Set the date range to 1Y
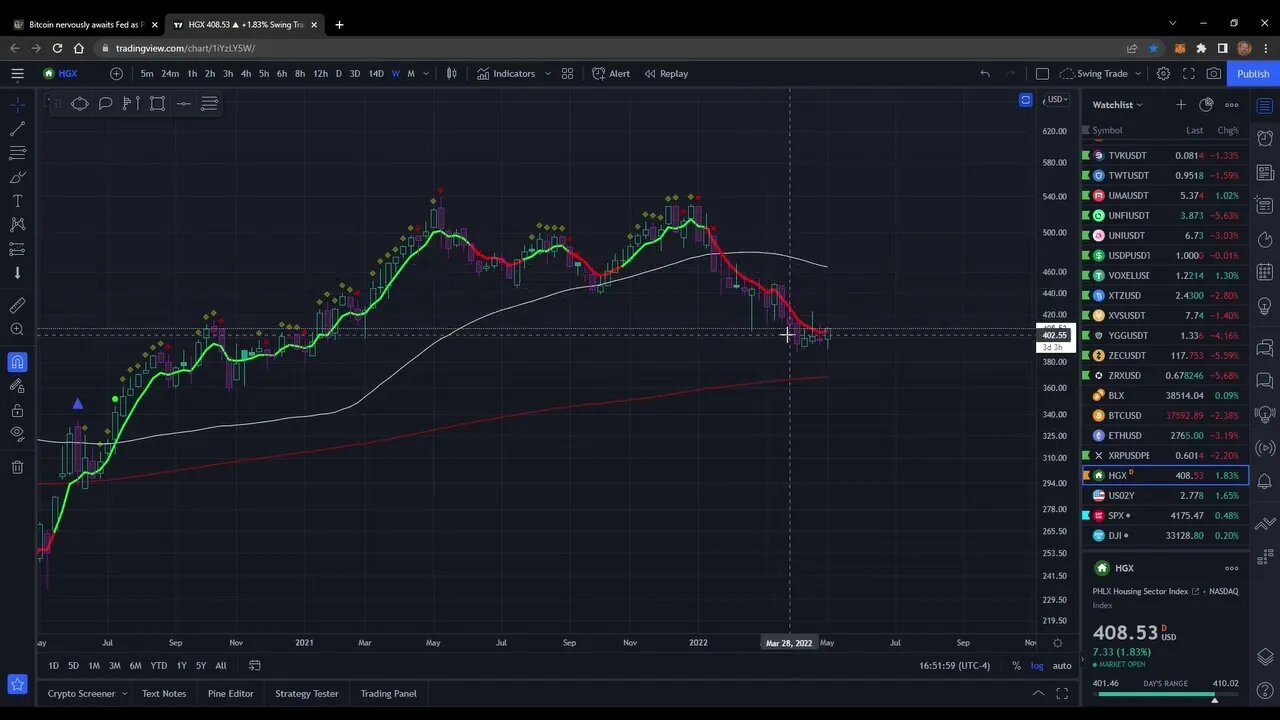This screenshot has width=1280, height=720. pos(181,665)
